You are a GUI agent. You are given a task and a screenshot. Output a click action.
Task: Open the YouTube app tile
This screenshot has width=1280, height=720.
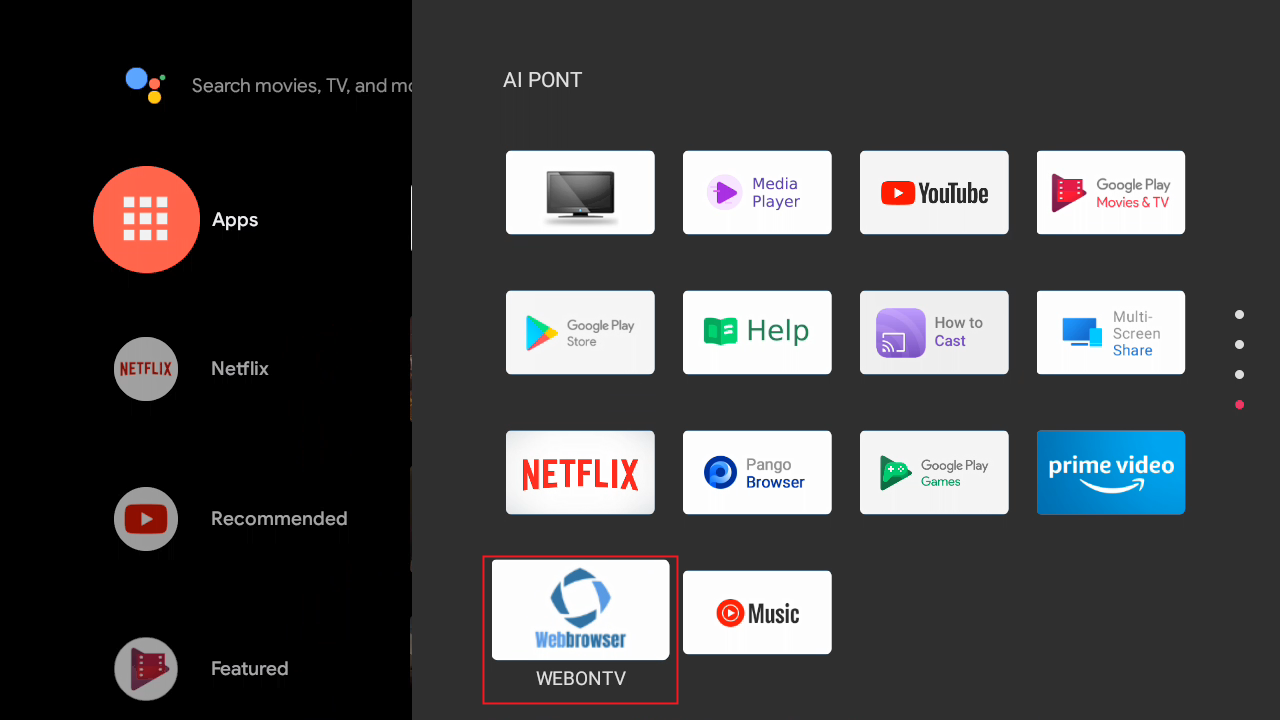[x=934, y=193]
